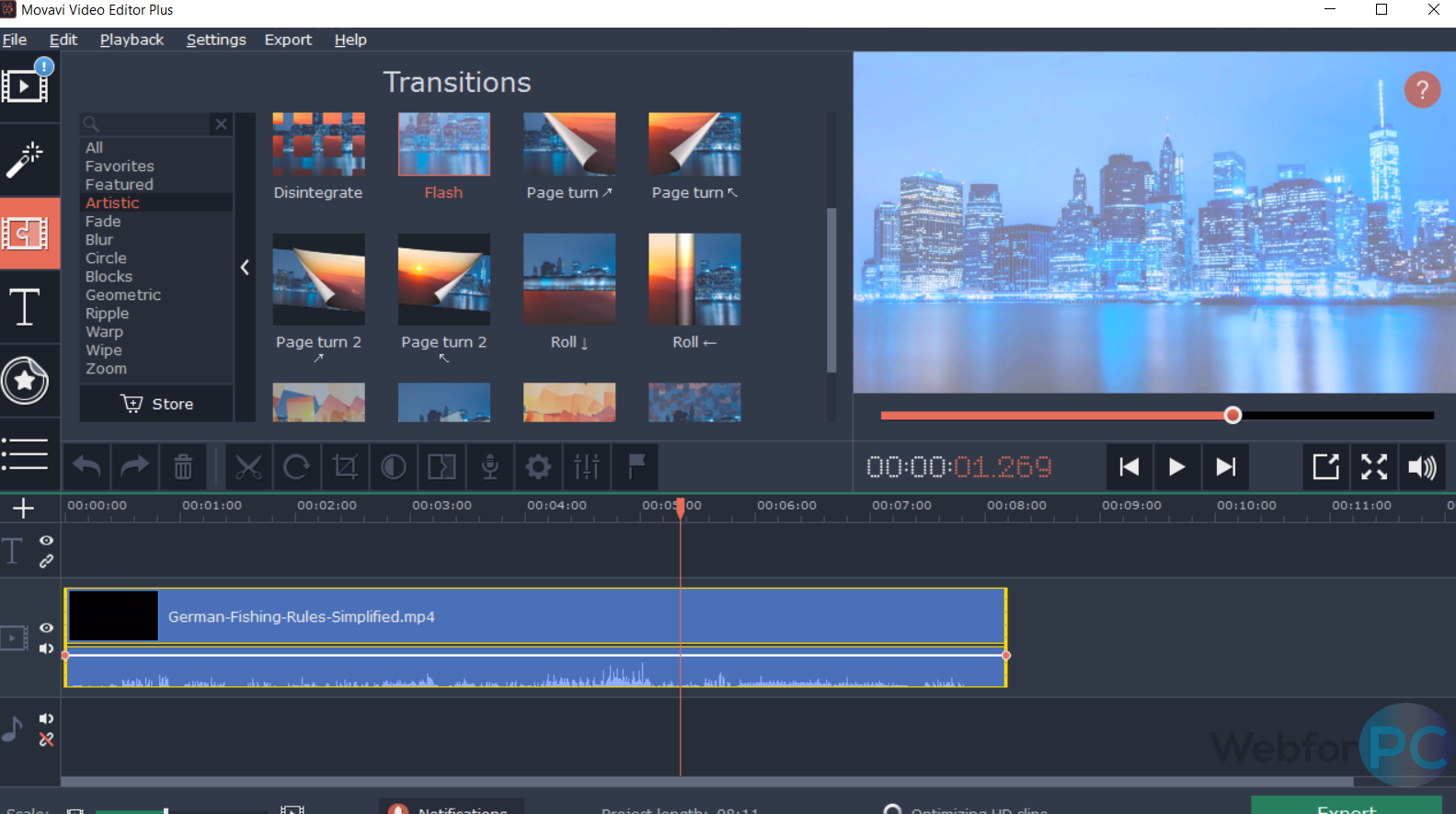Collapse the transitions category list arrow

click(245, 268)
